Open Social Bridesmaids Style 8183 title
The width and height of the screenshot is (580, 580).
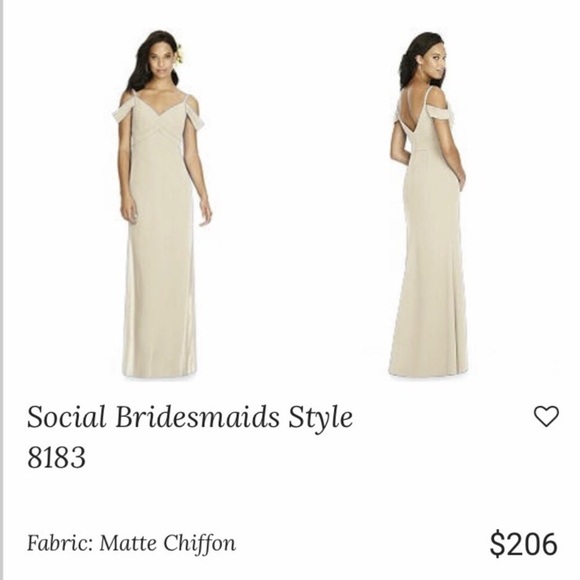[190, 436]
